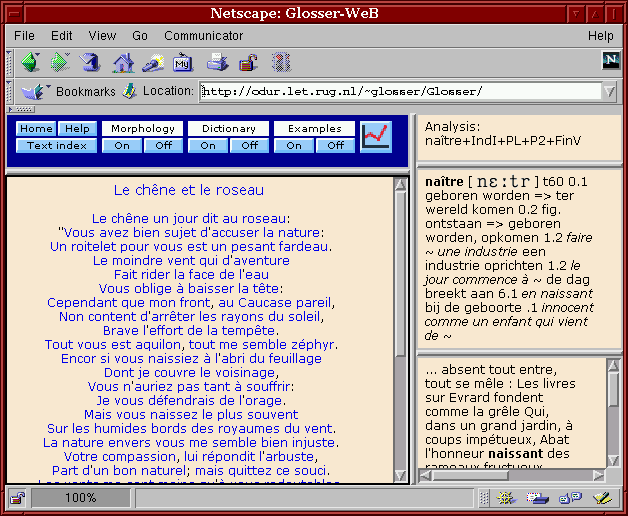The height and width of the screenshot is (516, 628).
Task: Open the Communicator menu
Action: (x=203, y=36)
